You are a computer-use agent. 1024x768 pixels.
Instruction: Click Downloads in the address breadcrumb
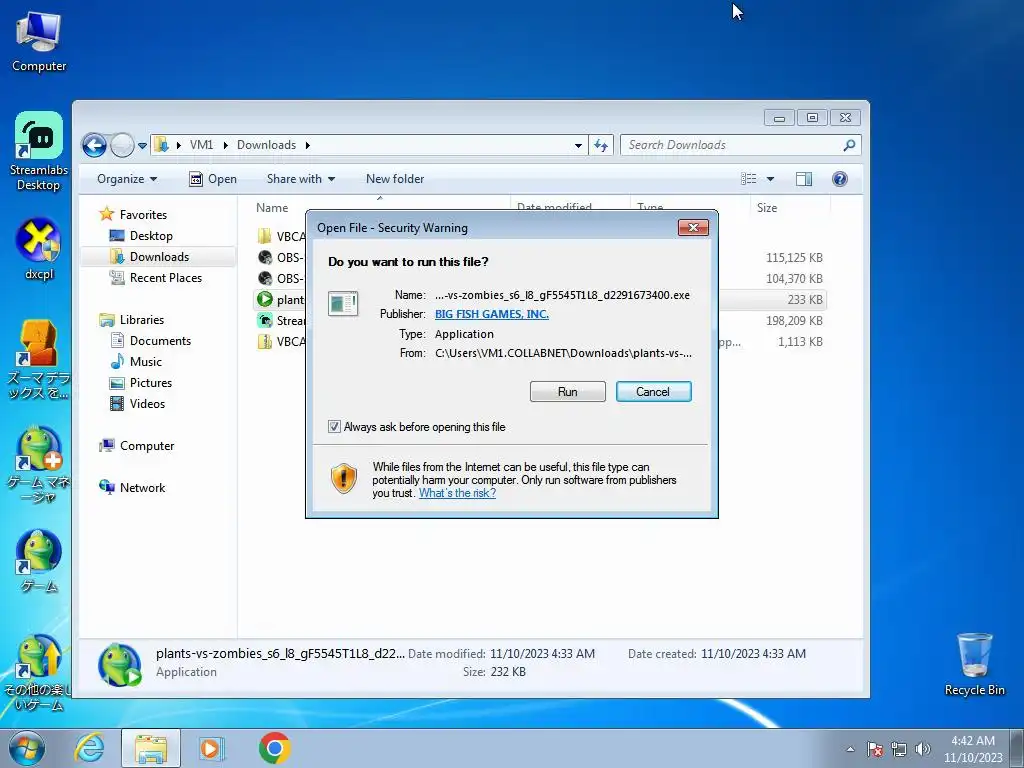[266, 145]
